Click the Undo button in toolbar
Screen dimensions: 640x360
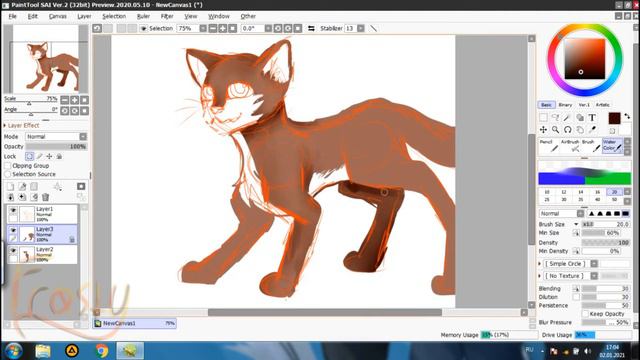97,29
